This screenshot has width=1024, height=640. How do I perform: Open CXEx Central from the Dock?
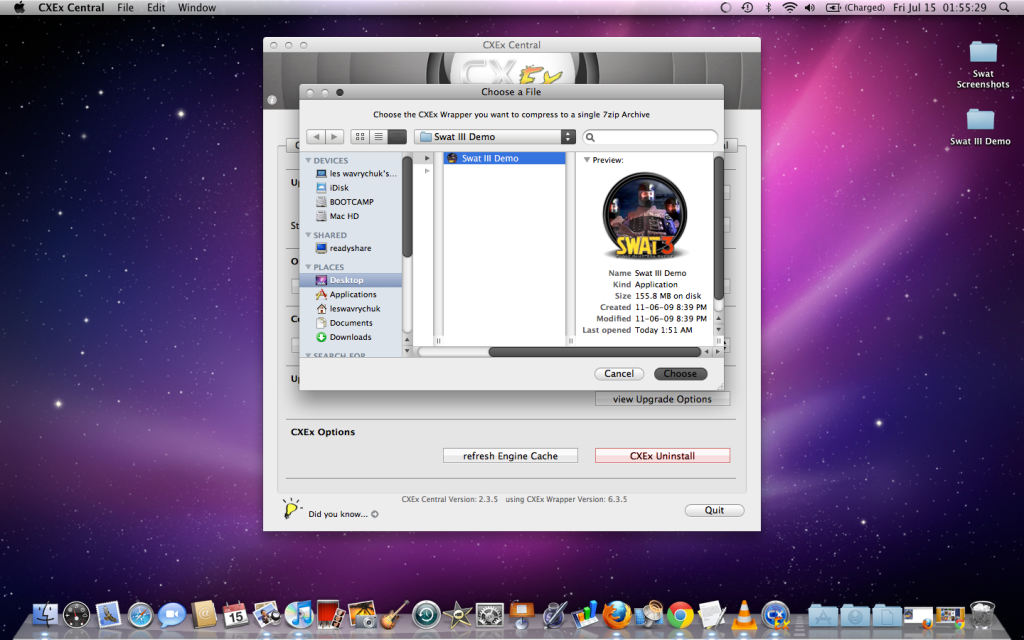(775, 615)
